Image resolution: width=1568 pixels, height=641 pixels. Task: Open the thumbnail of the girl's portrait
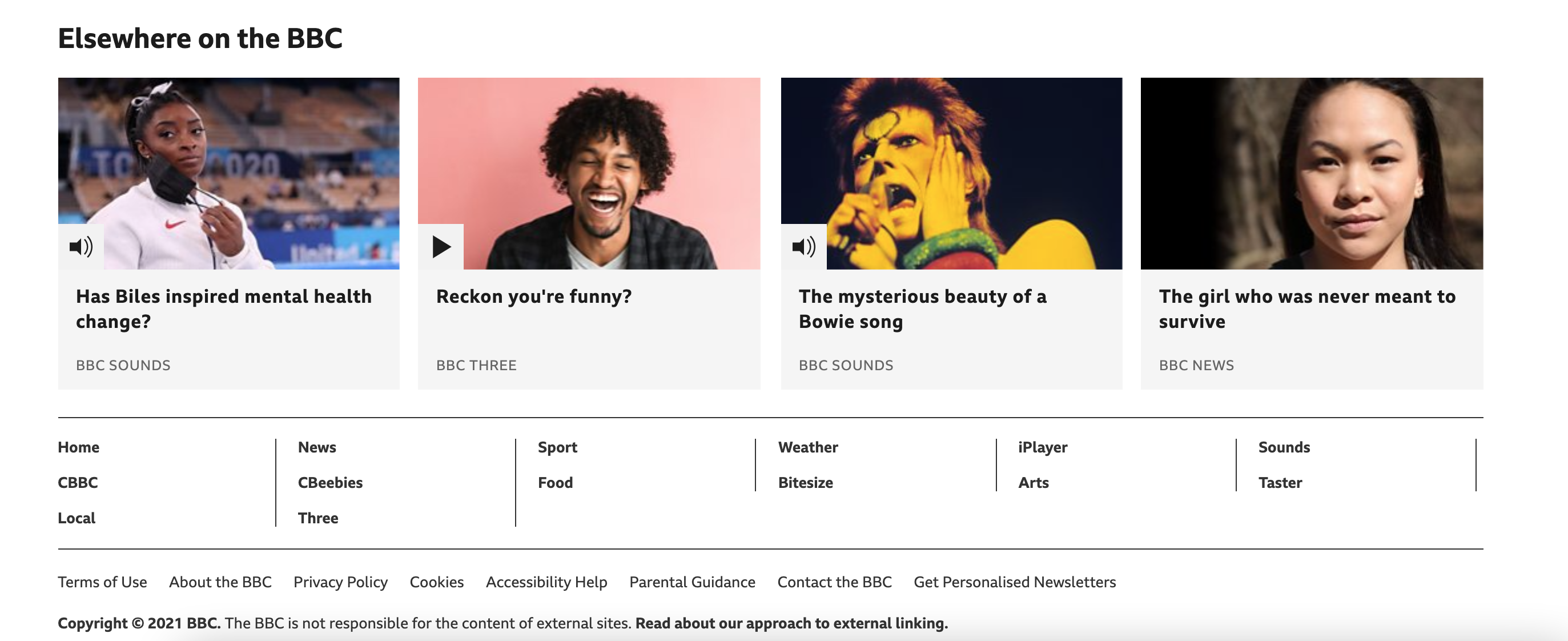pos(1312,174)
